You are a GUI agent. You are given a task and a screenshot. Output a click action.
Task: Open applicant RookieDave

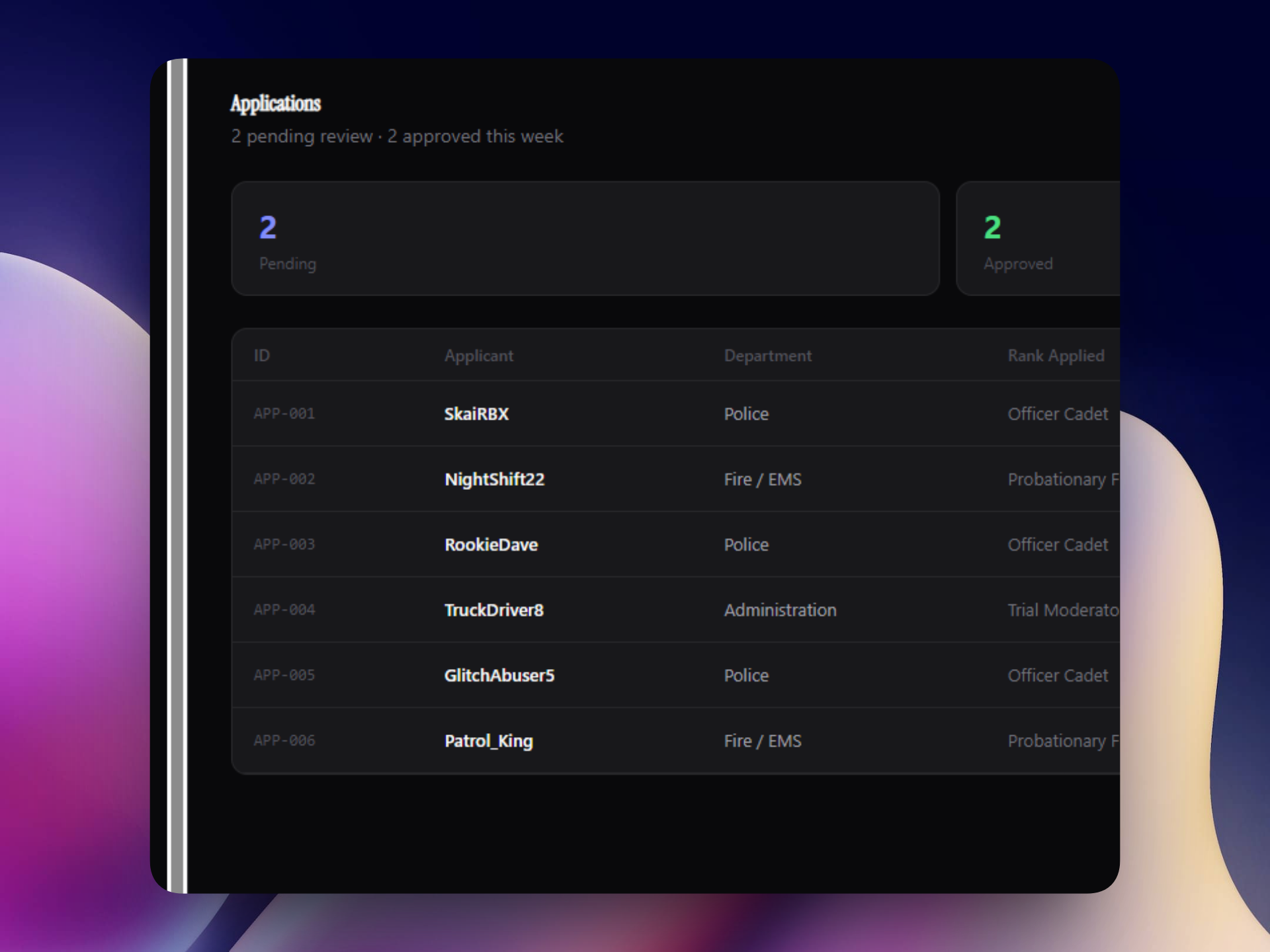[x=491, y=545]
